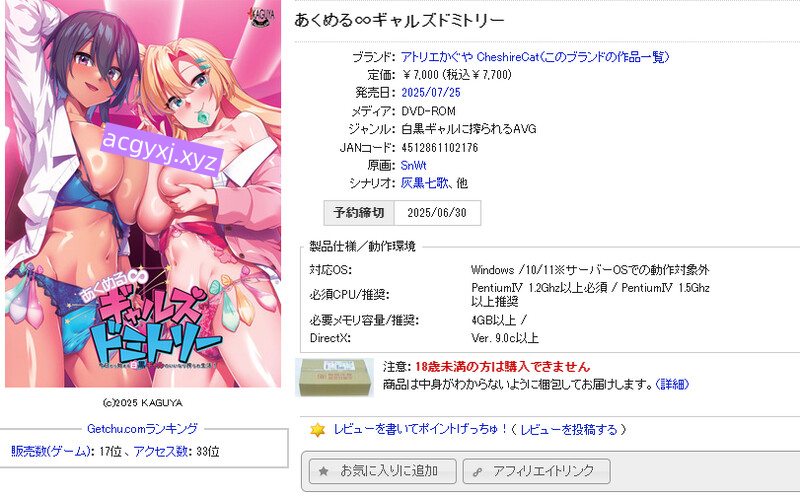Click the KAGUYA logo on cover
Viewport: 800px width, 497px height.
(x=262, y=16)
